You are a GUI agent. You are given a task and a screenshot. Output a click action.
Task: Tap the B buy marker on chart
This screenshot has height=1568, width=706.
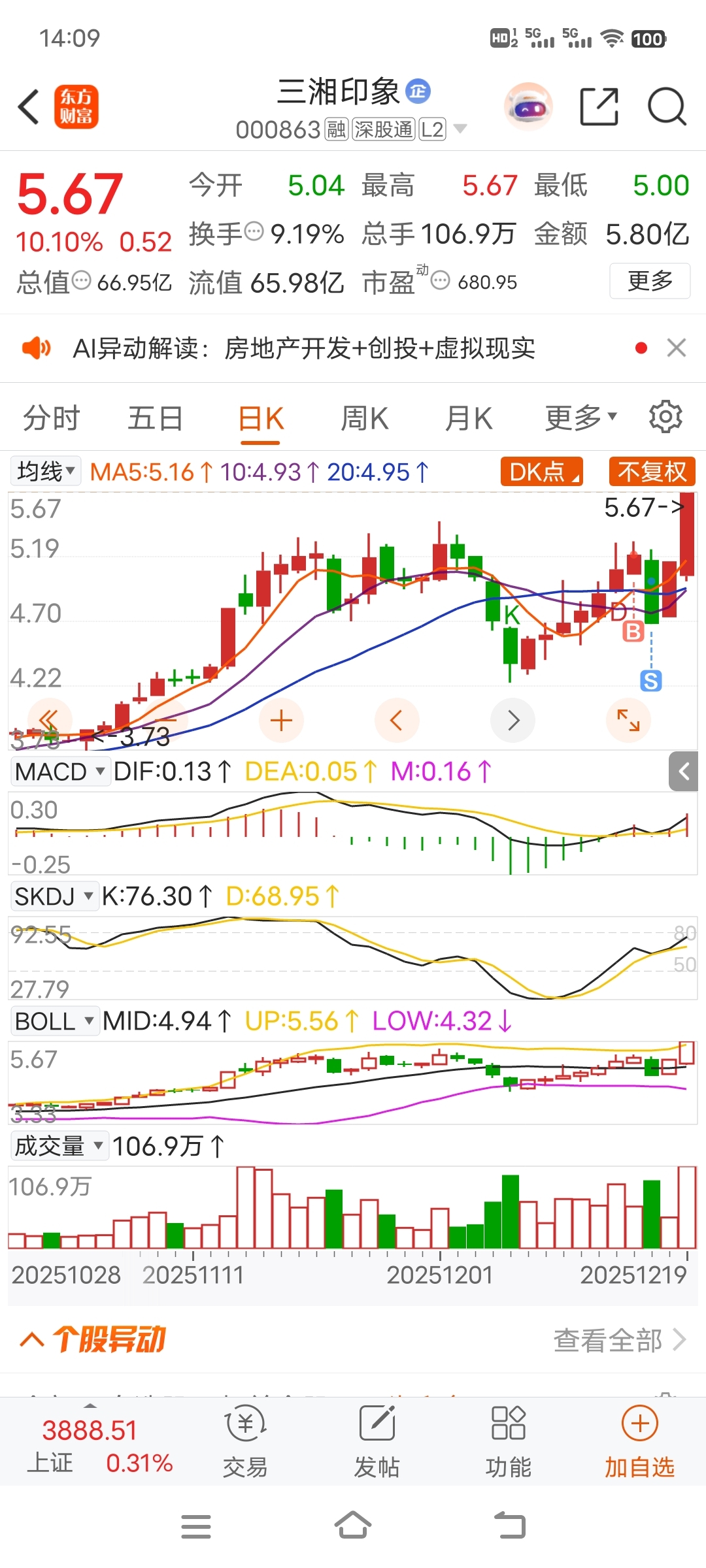633,631
